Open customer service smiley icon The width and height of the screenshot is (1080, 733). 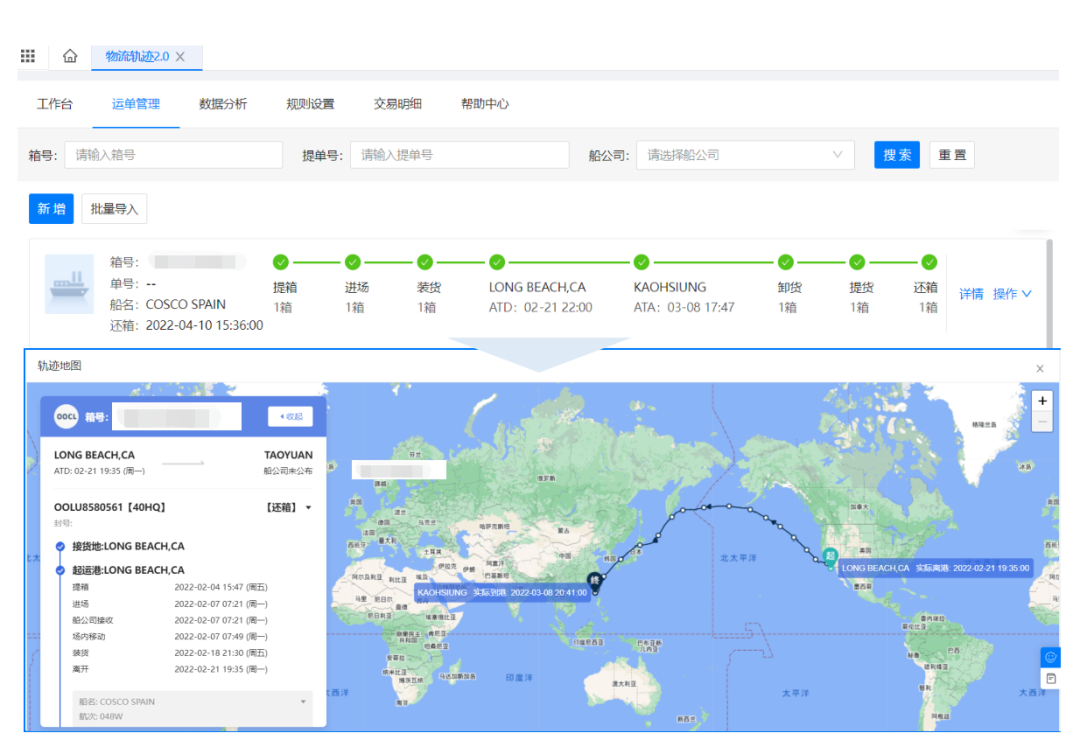pos(1050,657)
